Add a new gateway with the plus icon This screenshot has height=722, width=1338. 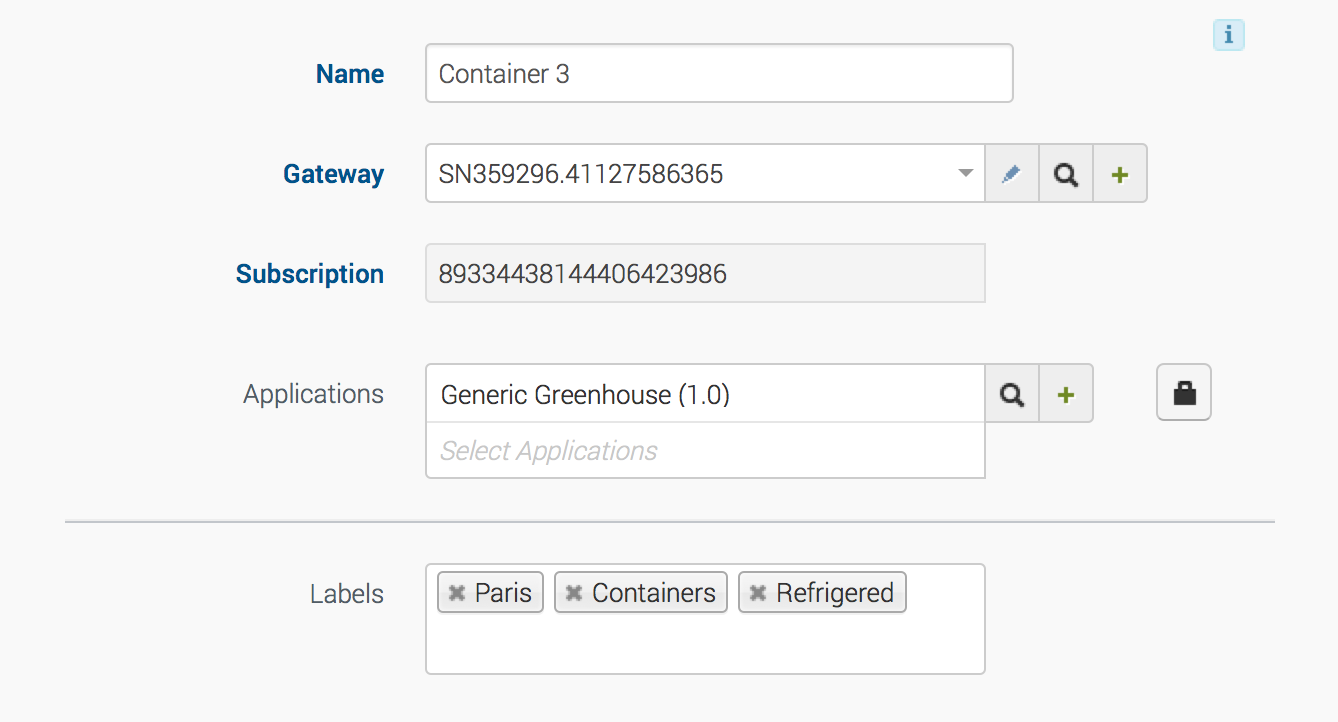1120,174
